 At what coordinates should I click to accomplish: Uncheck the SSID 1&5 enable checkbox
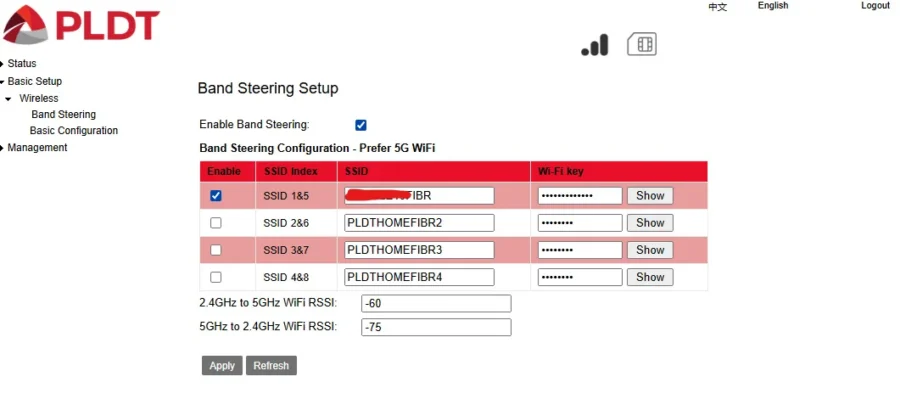tap(216, 196)
